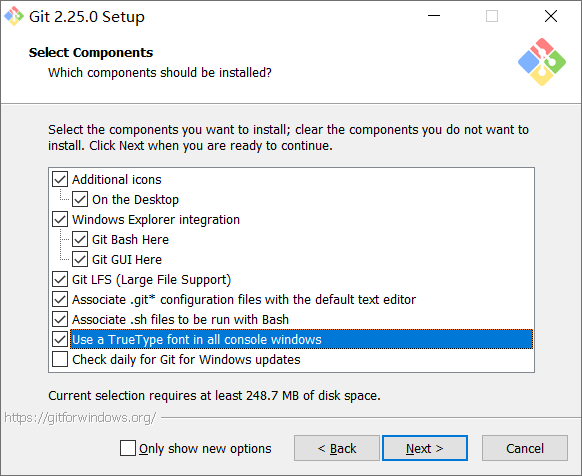
Task: Enable Only show new options checkbox
Action: [x=128, y=448]
